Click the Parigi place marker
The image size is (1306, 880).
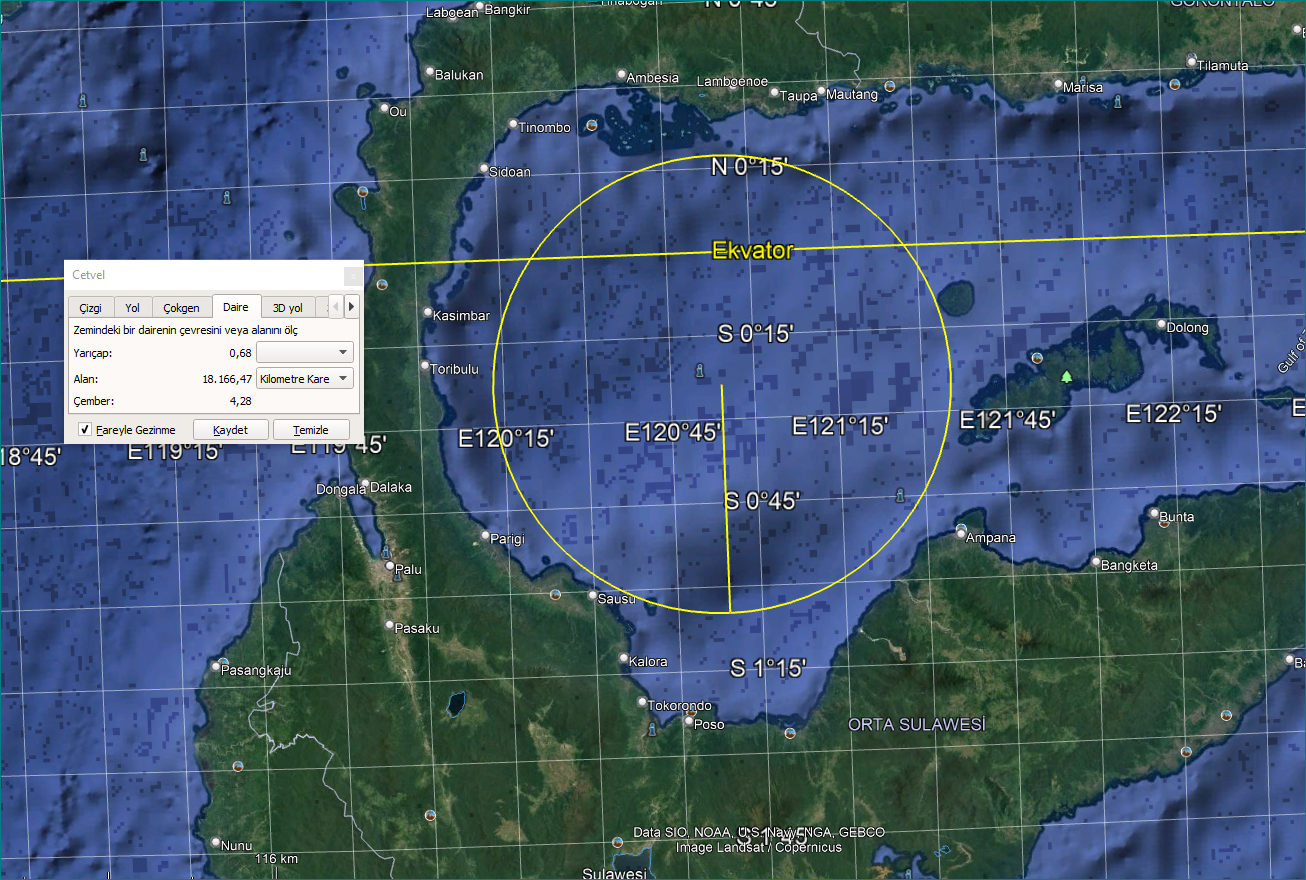(486, 536)
